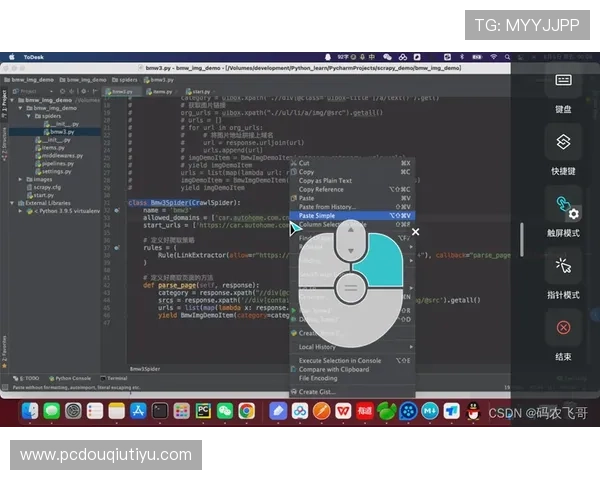
Task: Expand the images folder in project tree
Action: click(x=22, y=179)
